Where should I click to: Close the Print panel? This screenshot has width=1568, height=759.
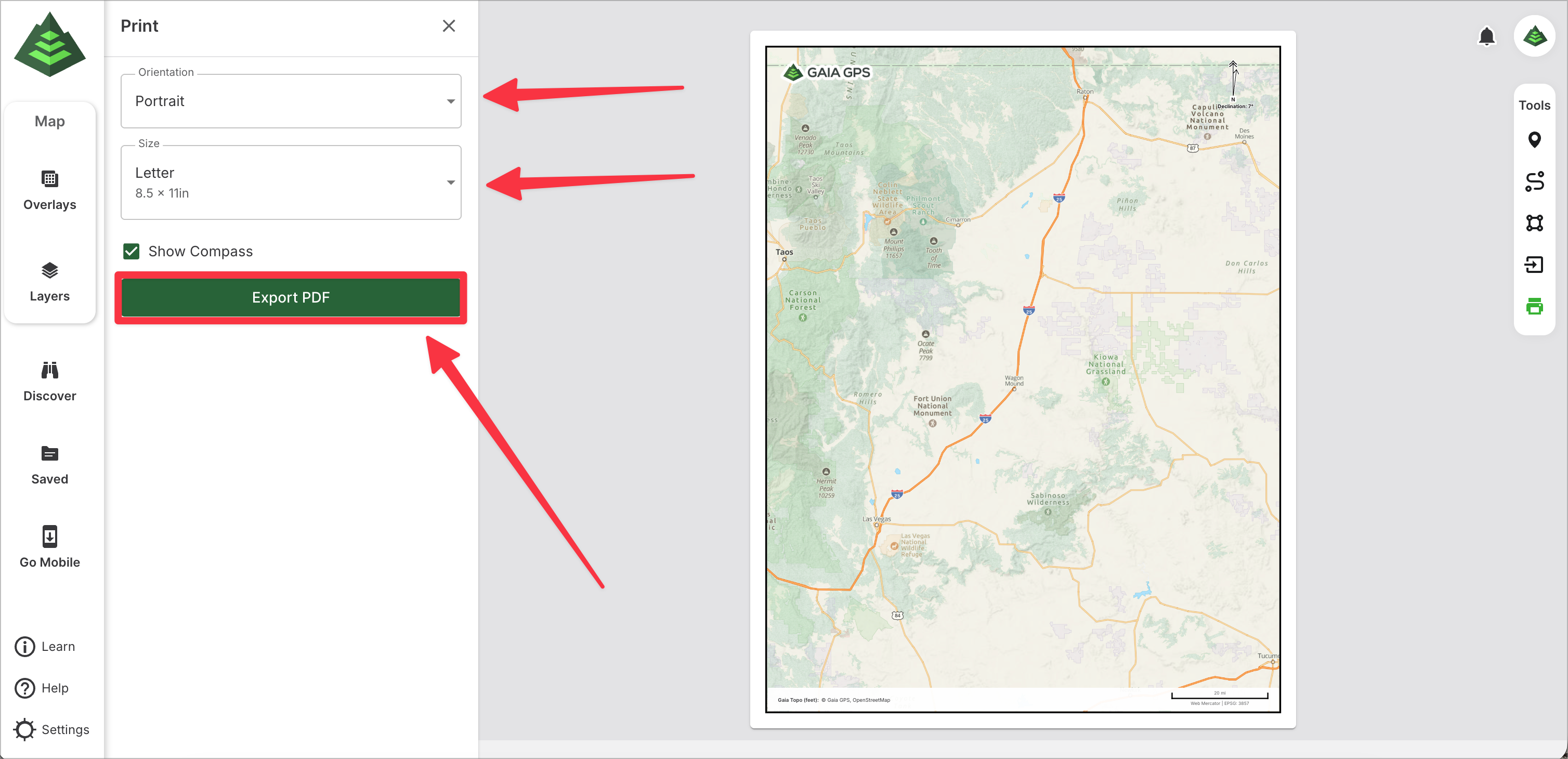point(449,25)
